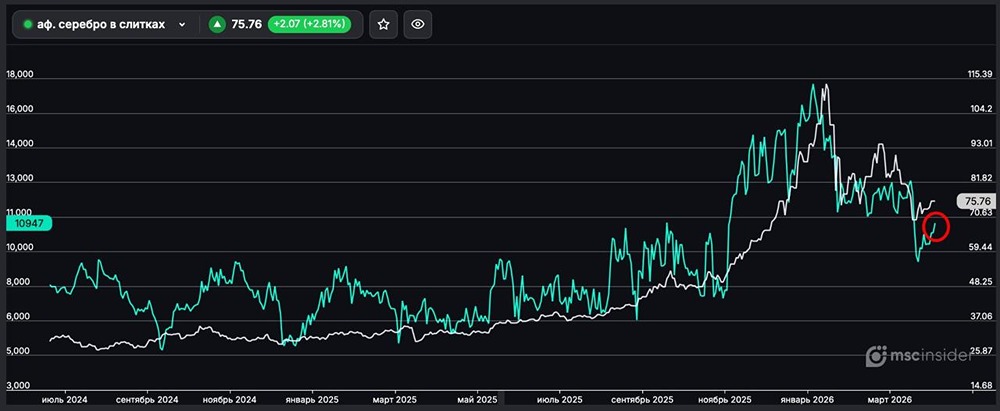
Task: Click the 18,000 left axis value
Action: (x=20, y=75)
